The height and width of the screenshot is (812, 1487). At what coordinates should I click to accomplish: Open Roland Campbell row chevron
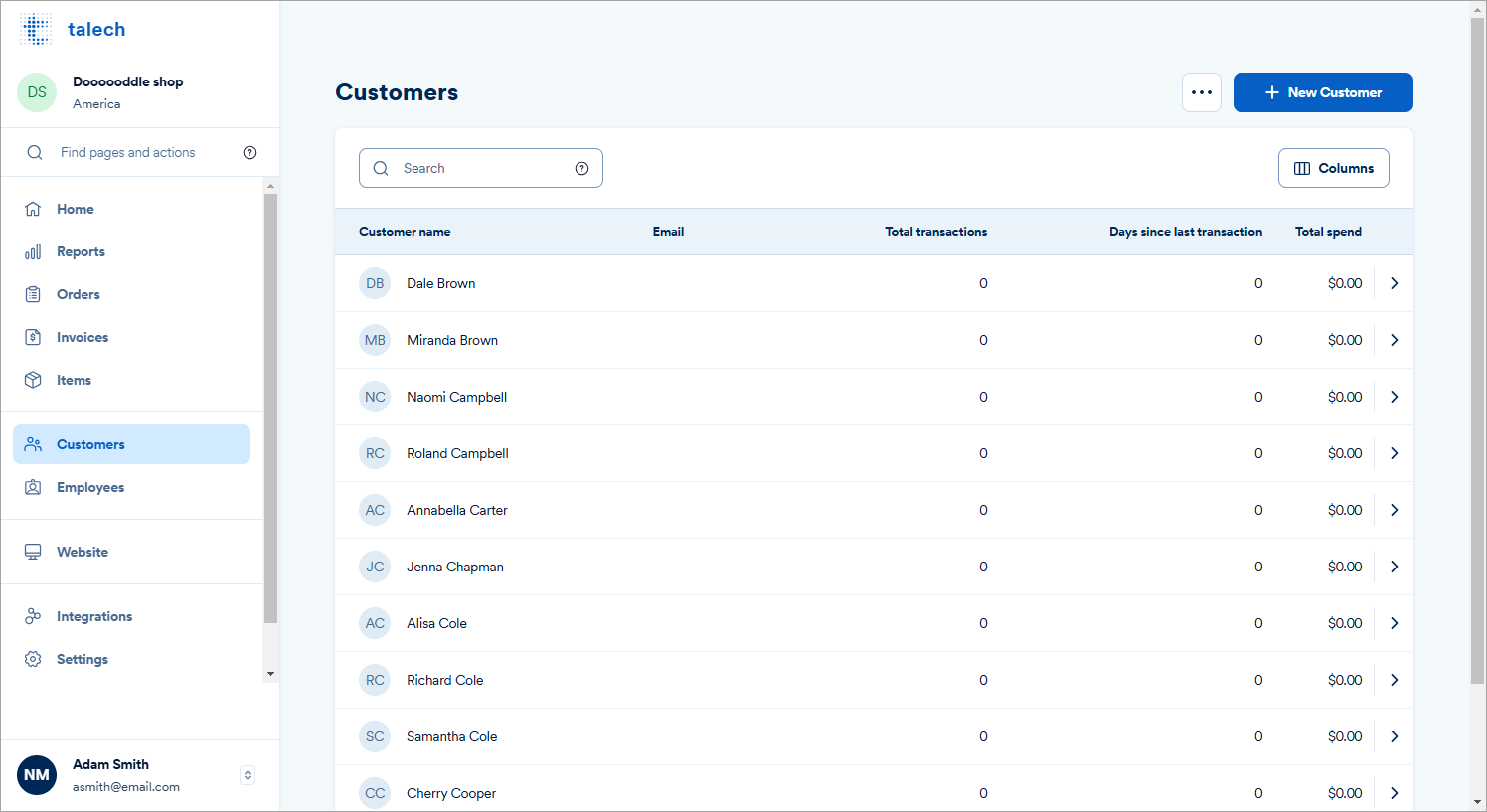click(x=1394, y=453)
